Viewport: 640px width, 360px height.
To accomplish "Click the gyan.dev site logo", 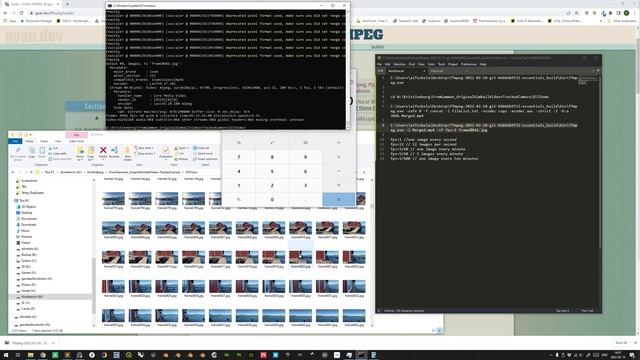I will tap(34, 36).
